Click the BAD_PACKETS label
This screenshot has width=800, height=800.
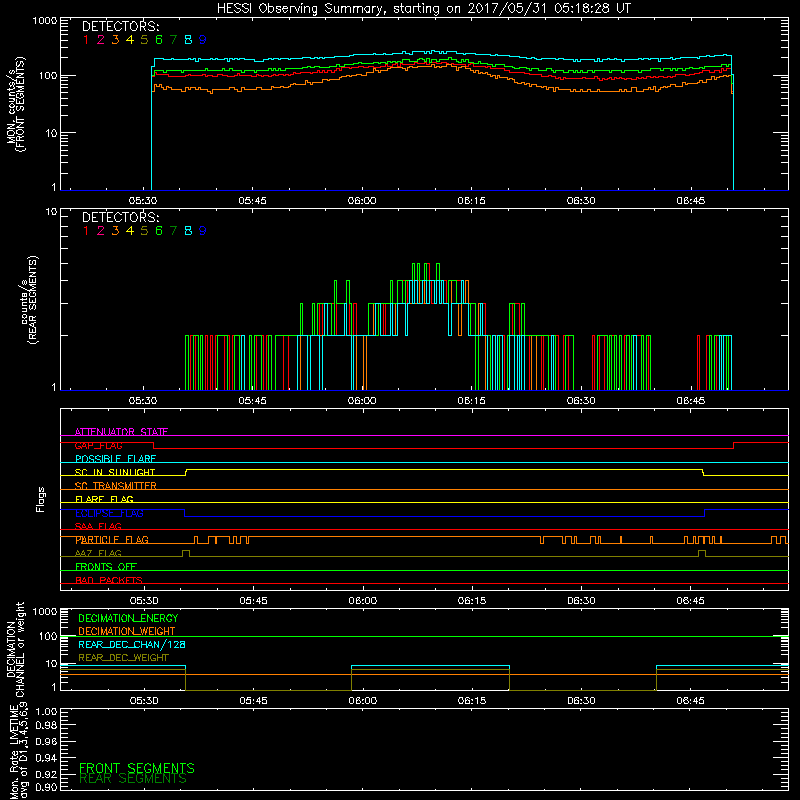(x=109, y=580)
